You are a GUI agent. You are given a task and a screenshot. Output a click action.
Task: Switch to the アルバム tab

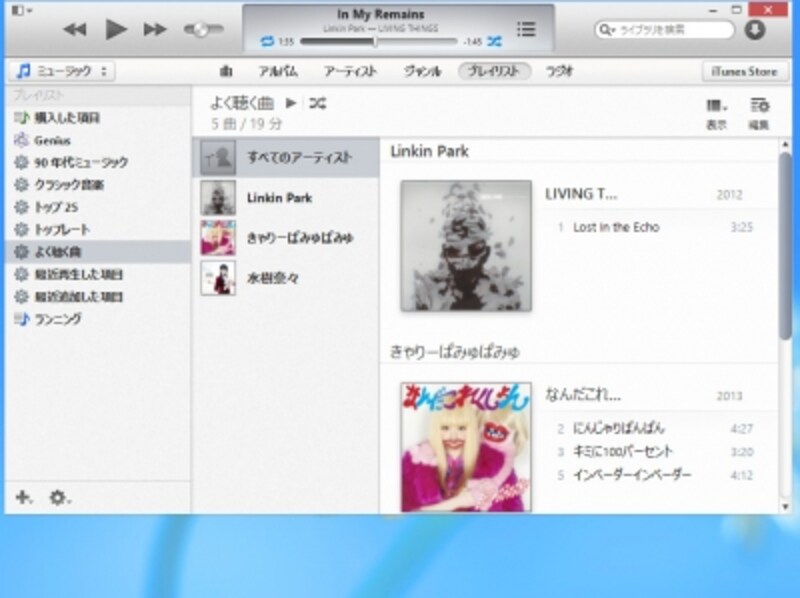(x=278, y=71)
